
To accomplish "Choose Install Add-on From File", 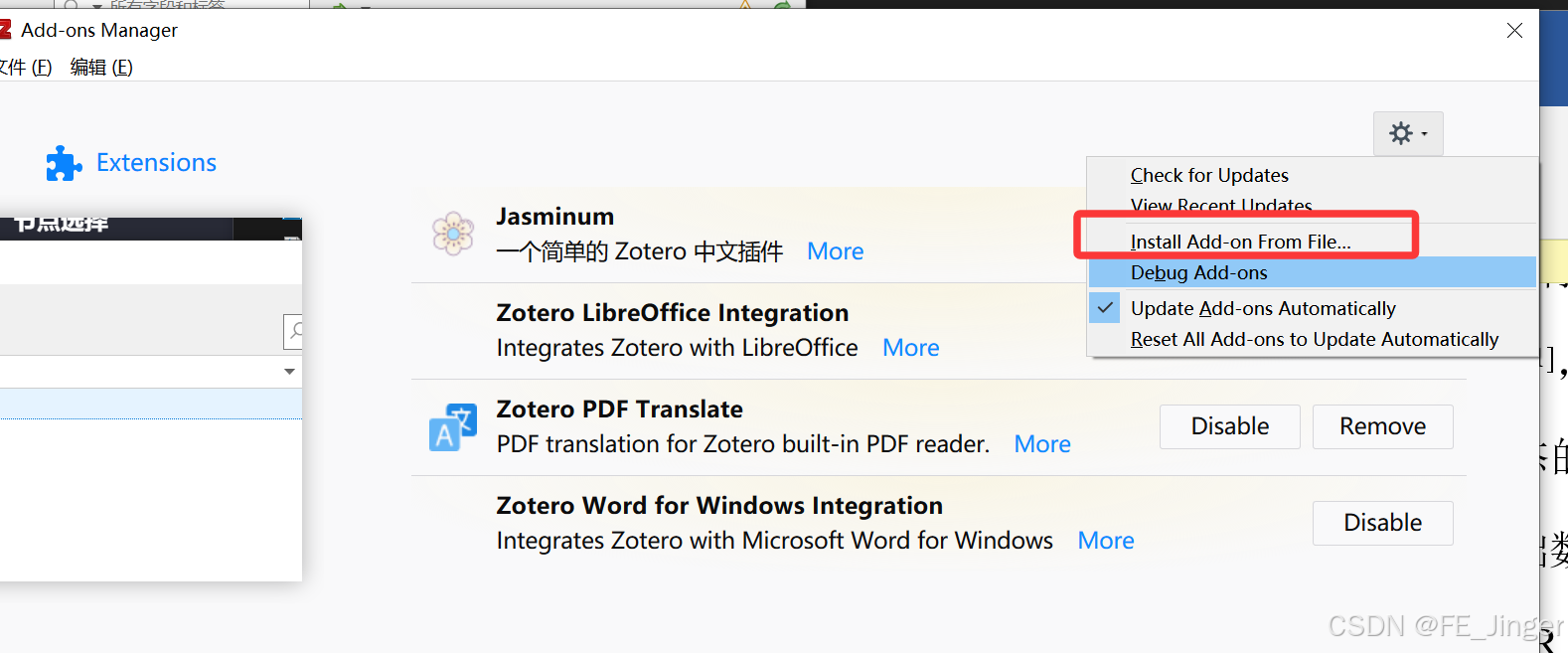I will [x=1241, y=242].
